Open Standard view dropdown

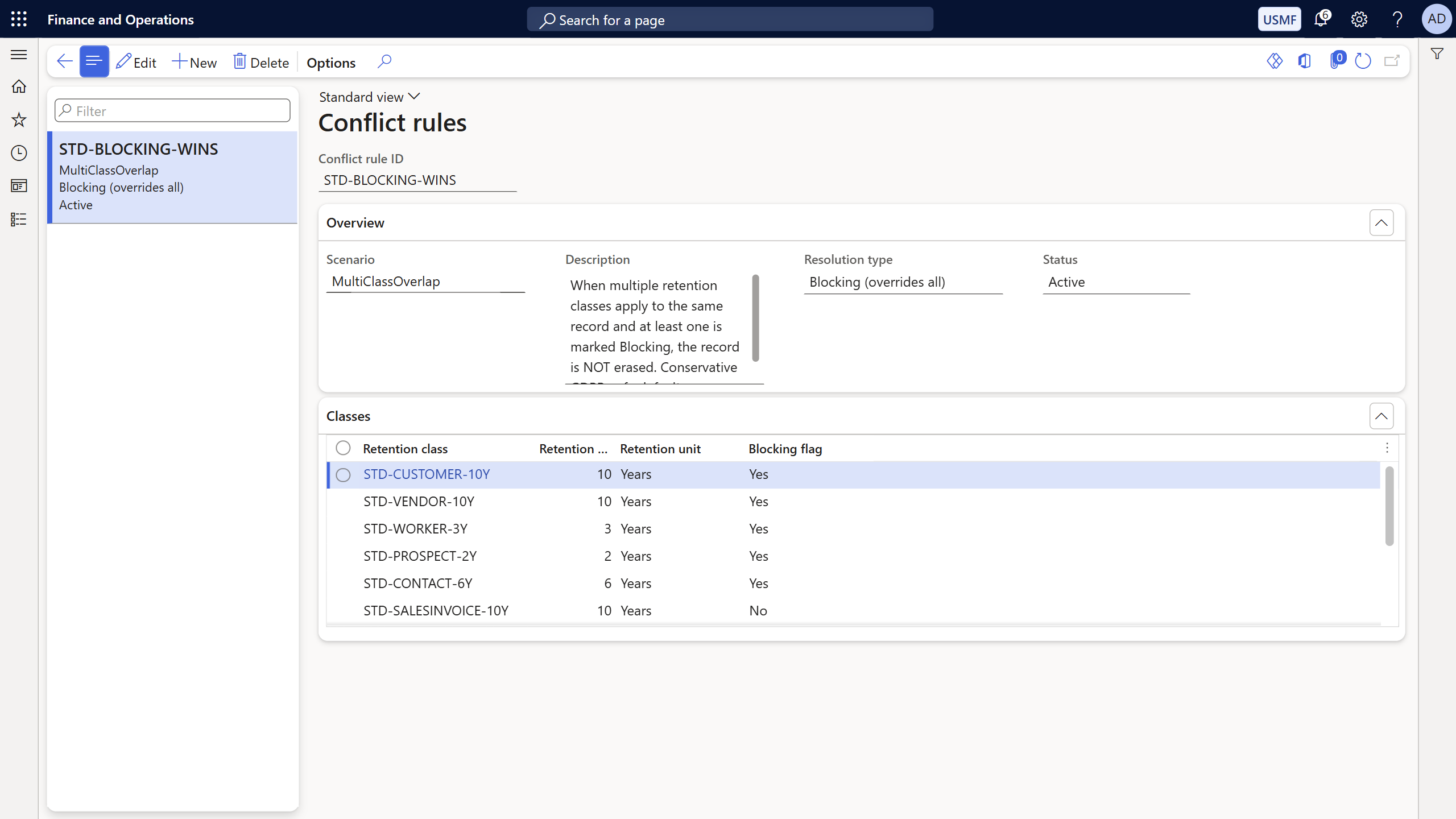click(370, 97)
